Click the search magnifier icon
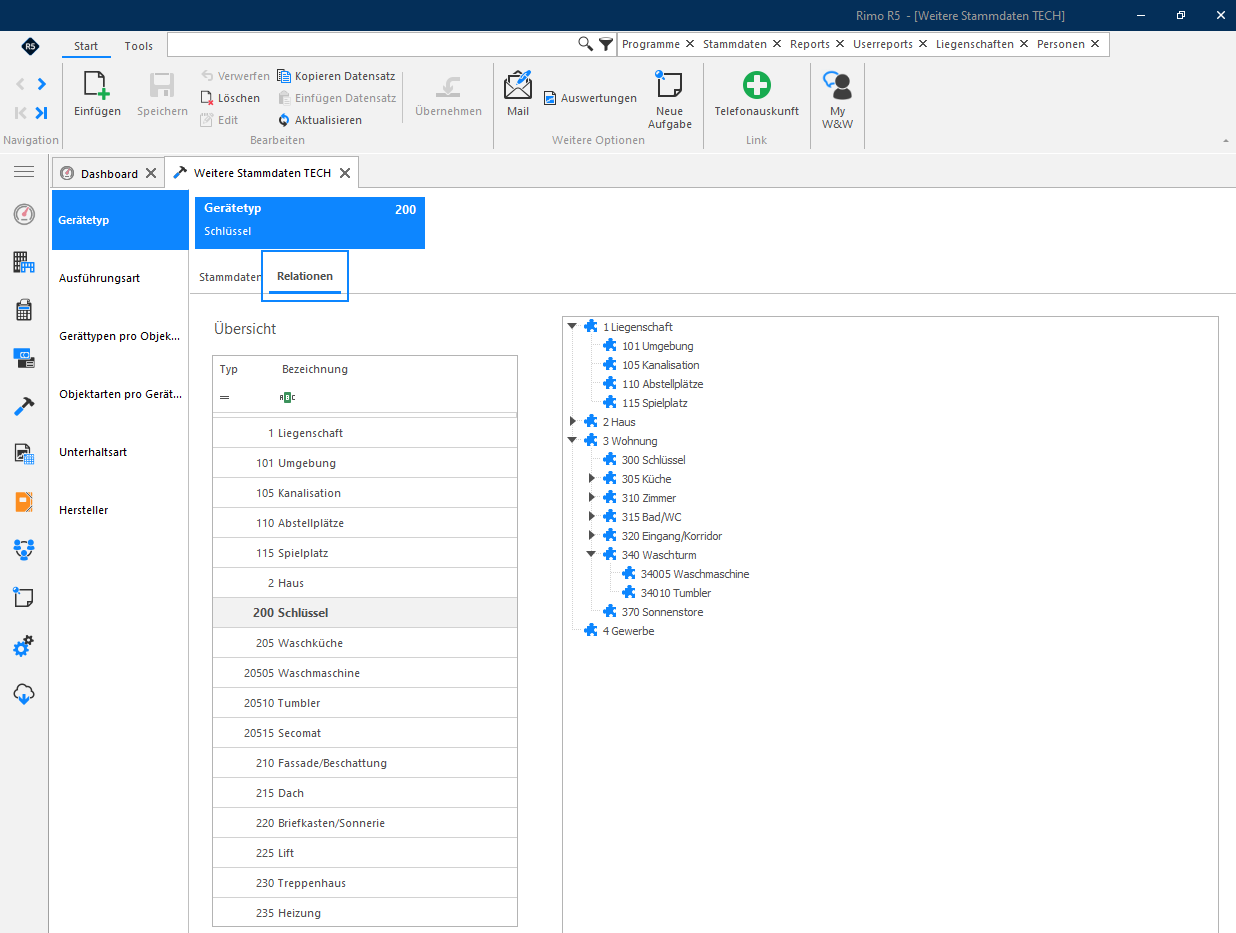 click(586, 44)
